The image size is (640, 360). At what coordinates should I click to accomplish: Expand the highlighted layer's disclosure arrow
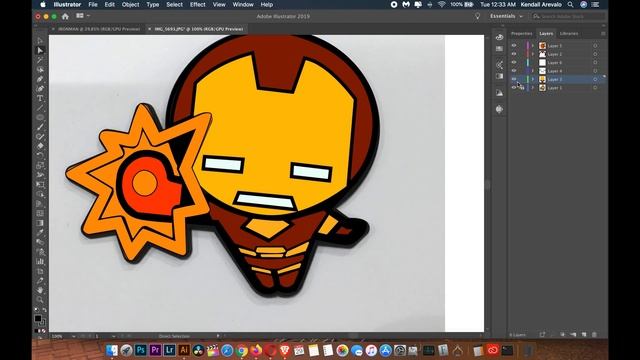[x=533, y=79]
